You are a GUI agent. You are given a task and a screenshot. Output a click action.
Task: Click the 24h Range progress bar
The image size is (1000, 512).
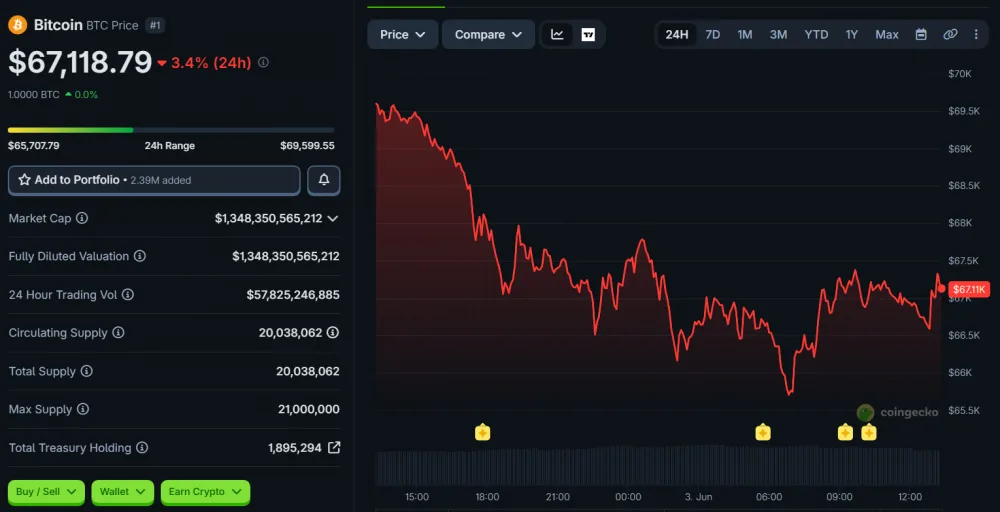[x=171, y=130]
